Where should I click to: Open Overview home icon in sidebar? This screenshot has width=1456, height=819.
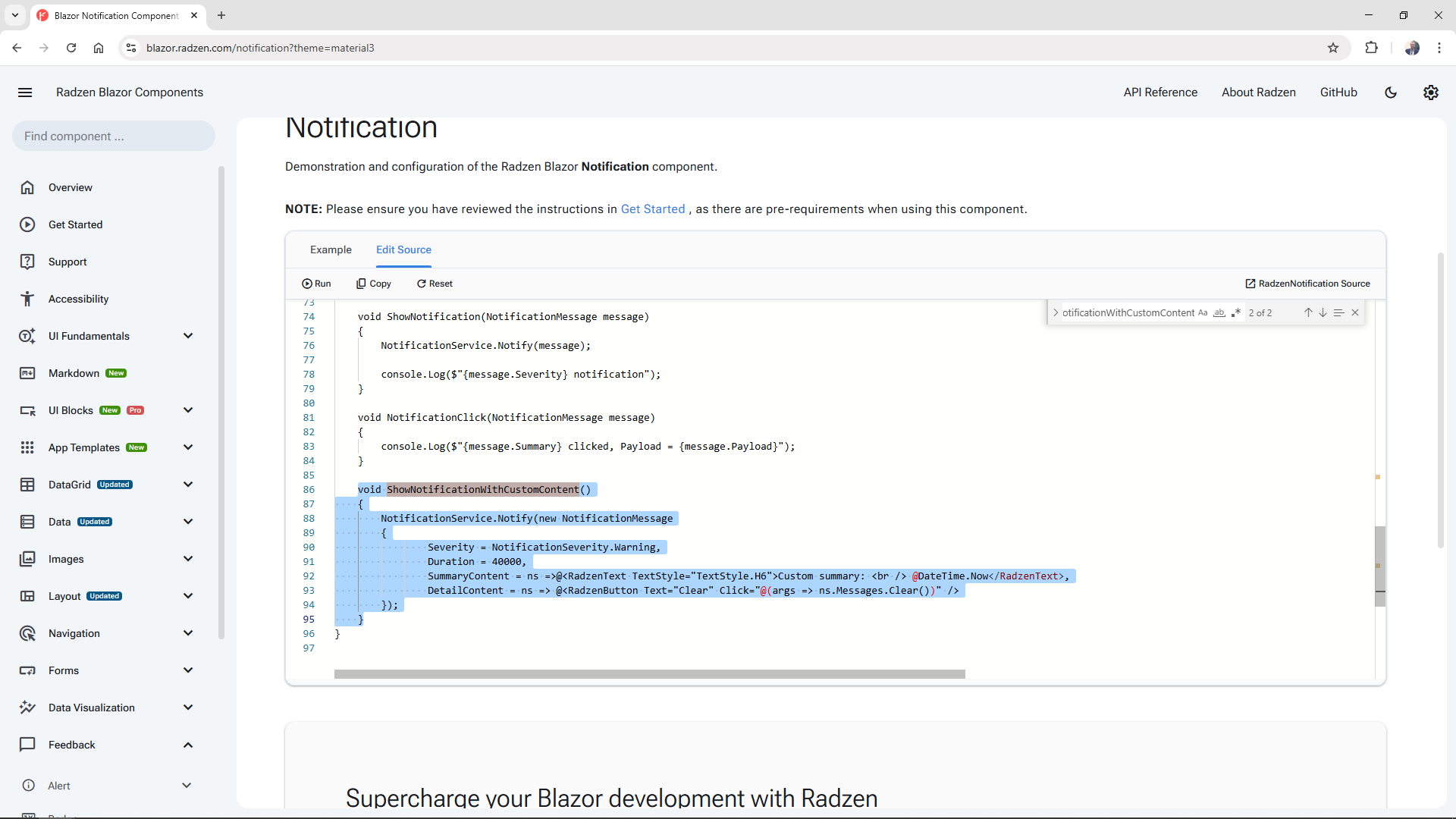pyautogui.click(x=27, y=187)
